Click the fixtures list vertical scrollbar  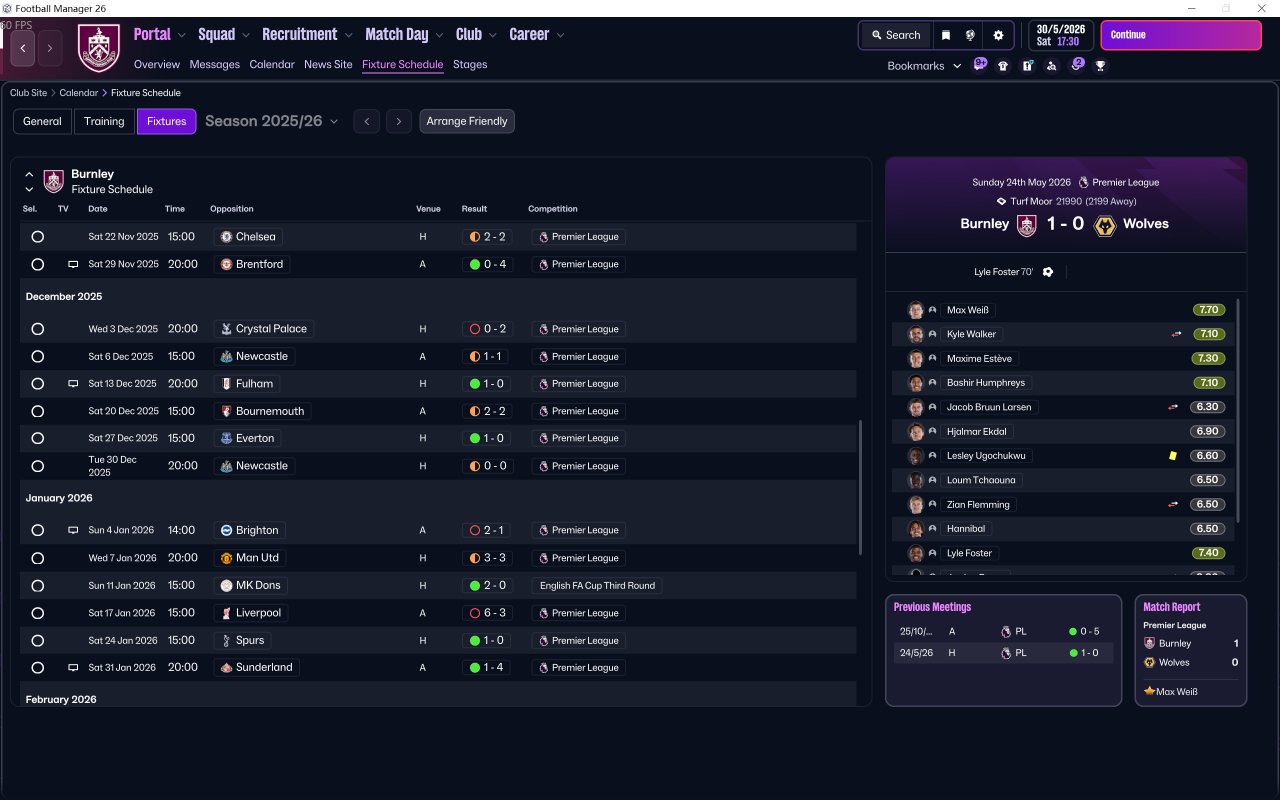coord(860,488)
